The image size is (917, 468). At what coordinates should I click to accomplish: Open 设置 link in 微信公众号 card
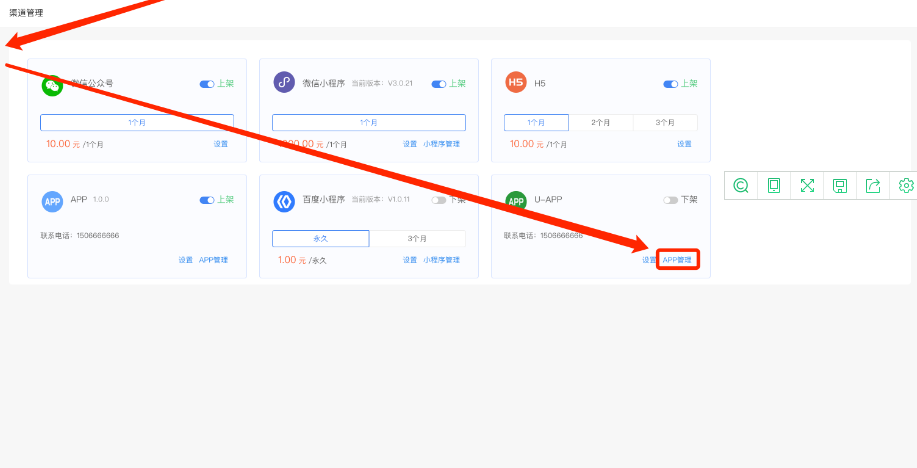[x=221, y=144]
